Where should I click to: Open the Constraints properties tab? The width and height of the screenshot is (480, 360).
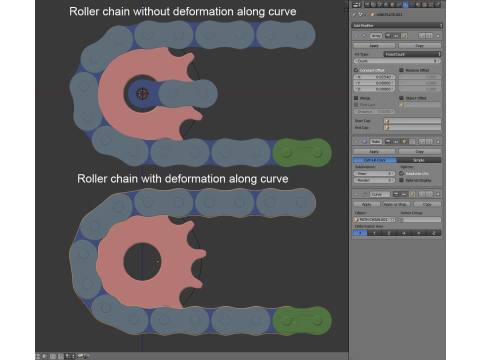(399, 5)
